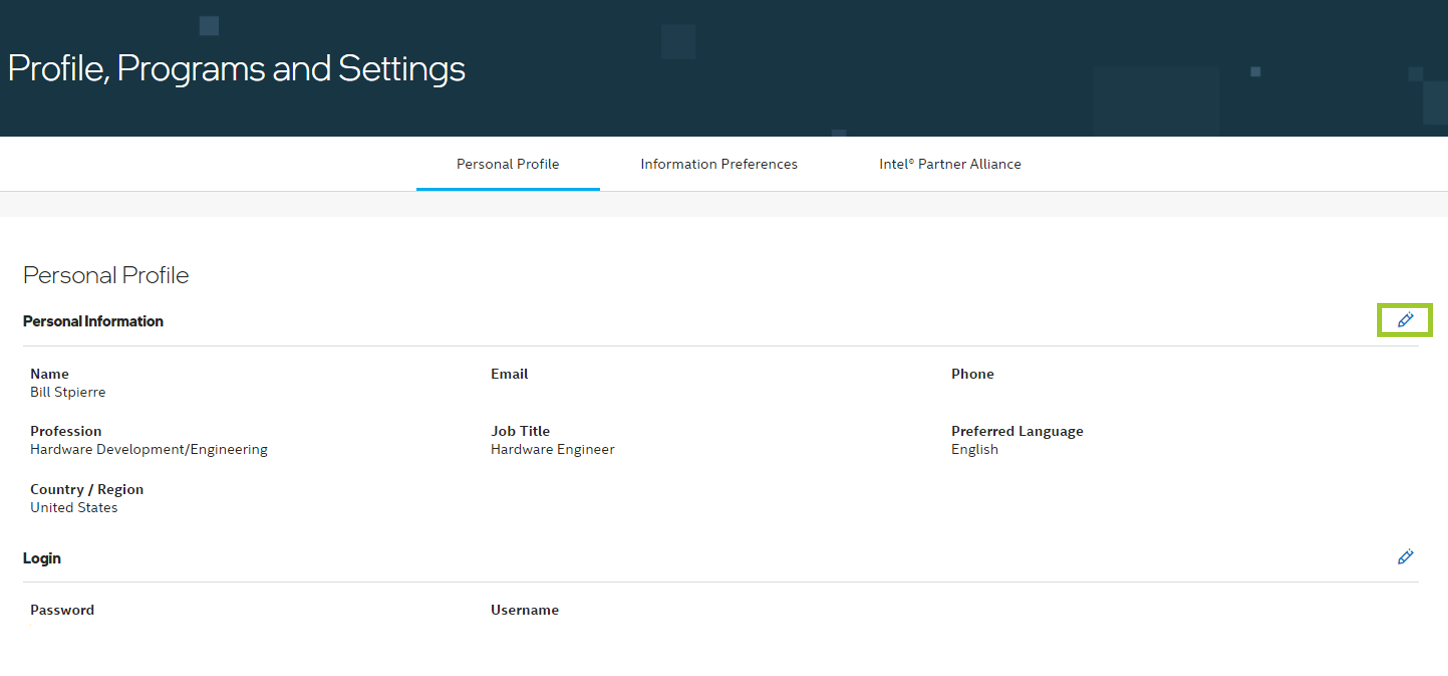The height and width of the screenshot is (676, 1448).
Task: Click the name value Bill Stpierre
Action: pos(68,392)
